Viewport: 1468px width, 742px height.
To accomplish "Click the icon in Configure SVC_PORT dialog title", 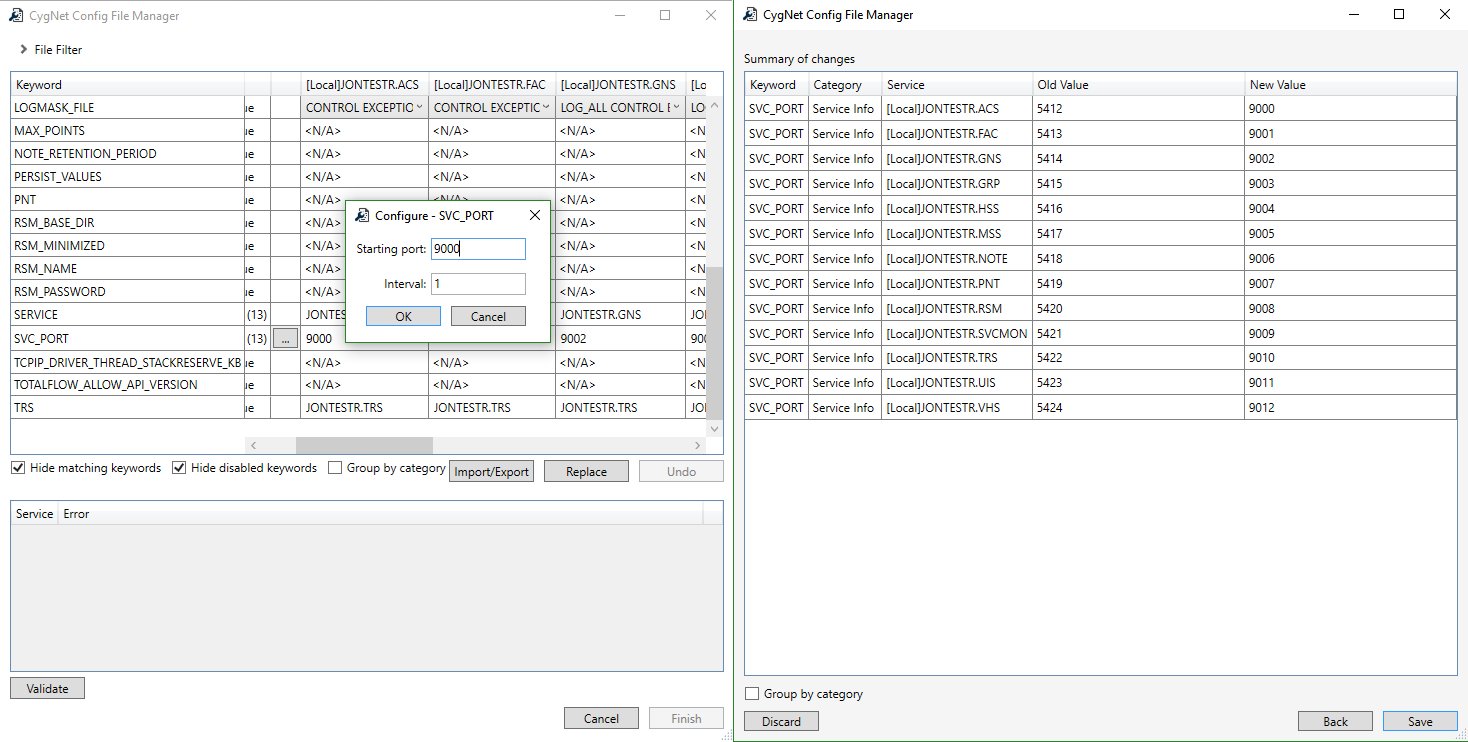I will (x=362, y=215).
